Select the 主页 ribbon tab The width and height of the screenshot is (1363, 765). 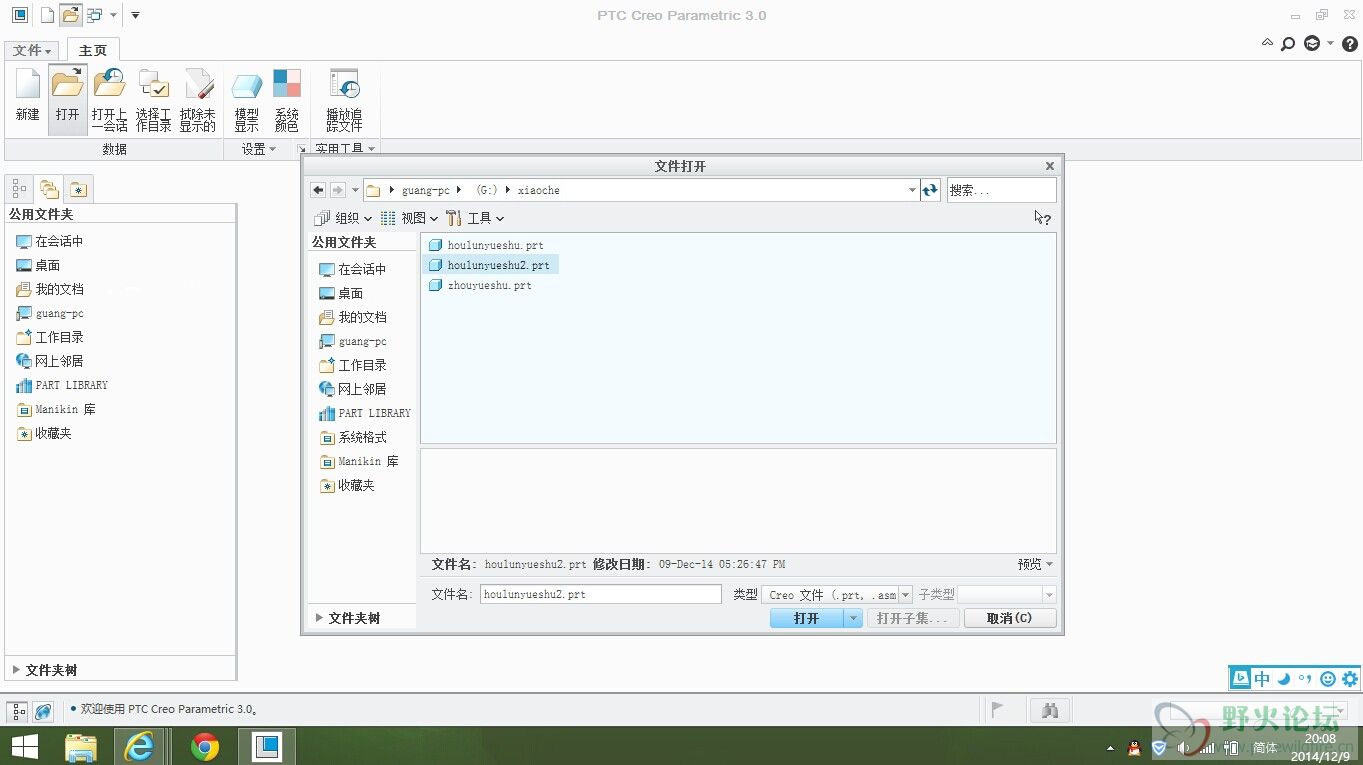coord(93,50)
